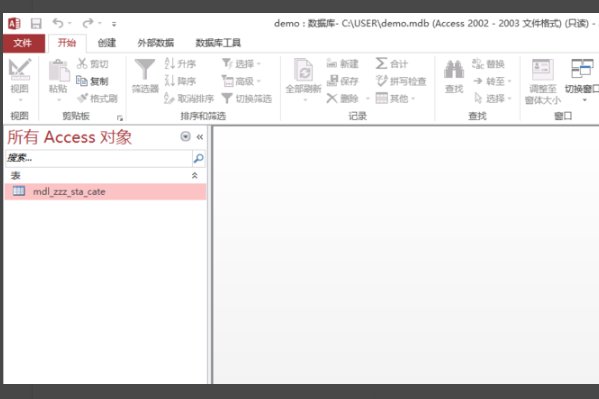Switch to the 外部数据 ribbon tab
599x399 pixels.
156,43
